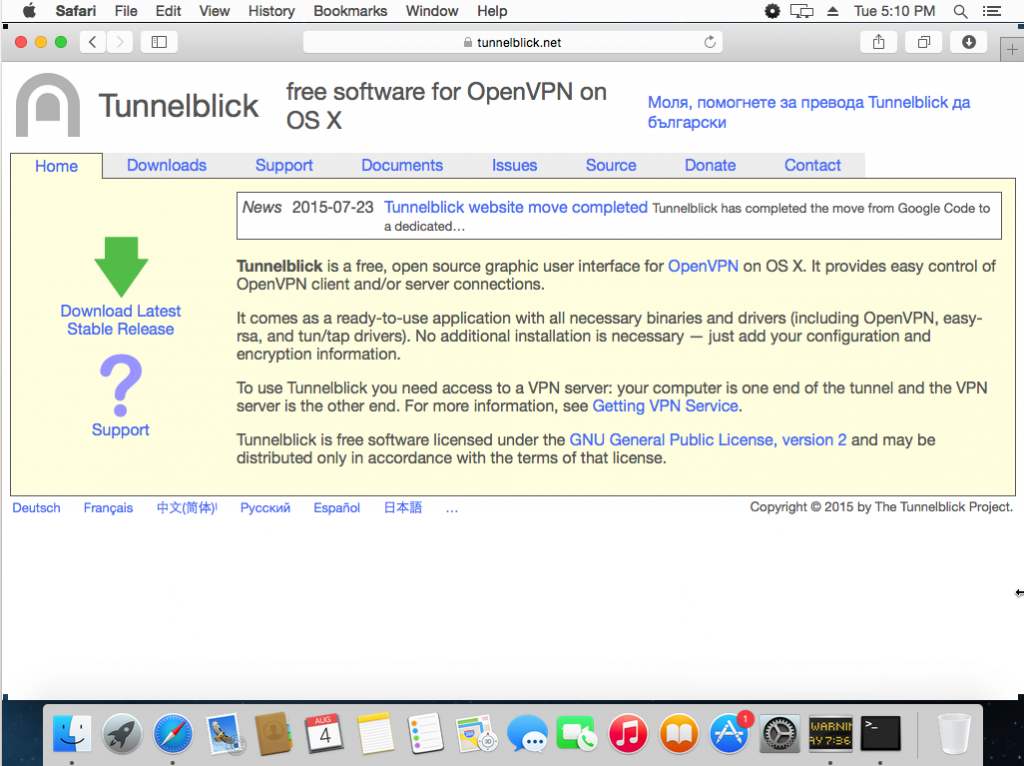Image resolution: width=1024 pixels, height=766 pixels.
Task: Switch to the Issues tab
Action: click(x=515, y=165)
